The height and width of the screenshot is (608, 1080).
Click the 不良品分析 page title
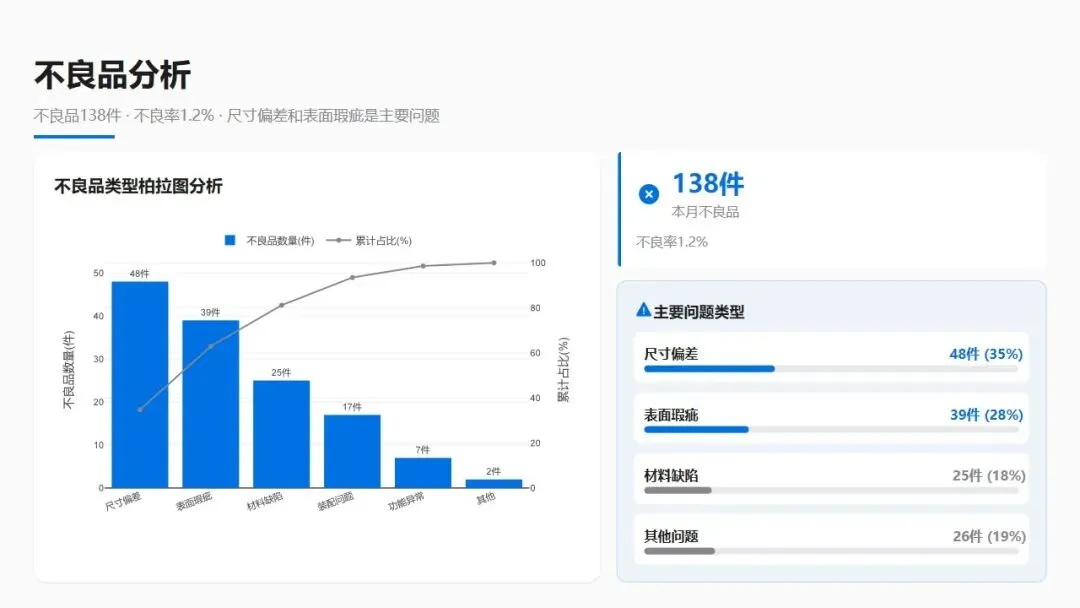(112, 75)
